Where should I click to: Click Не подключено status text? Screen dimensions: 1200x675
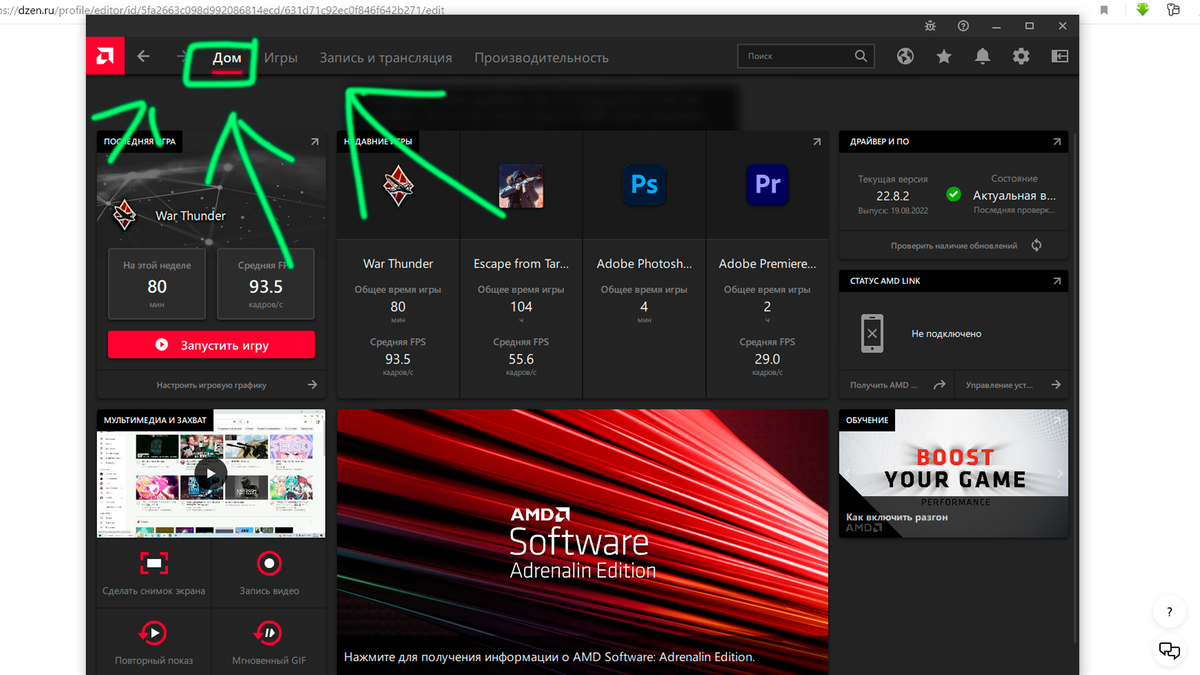tap(946, 334)
